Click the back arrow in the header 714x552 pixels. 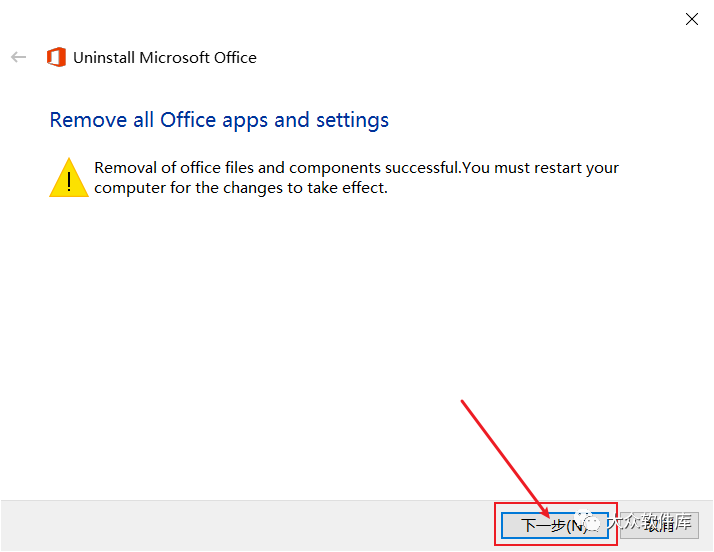19,57
